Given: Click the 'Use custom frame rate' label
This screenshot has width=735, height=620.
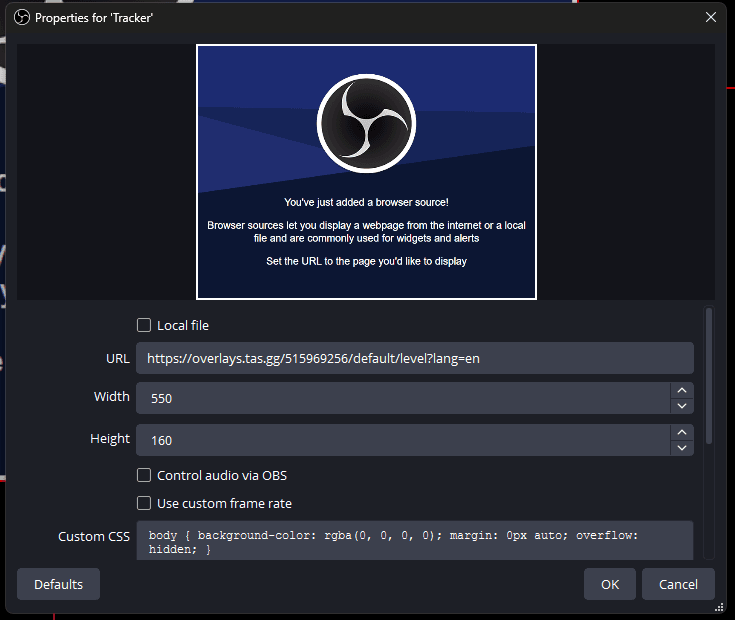Looking at the screenshot, I should [224, 503].
